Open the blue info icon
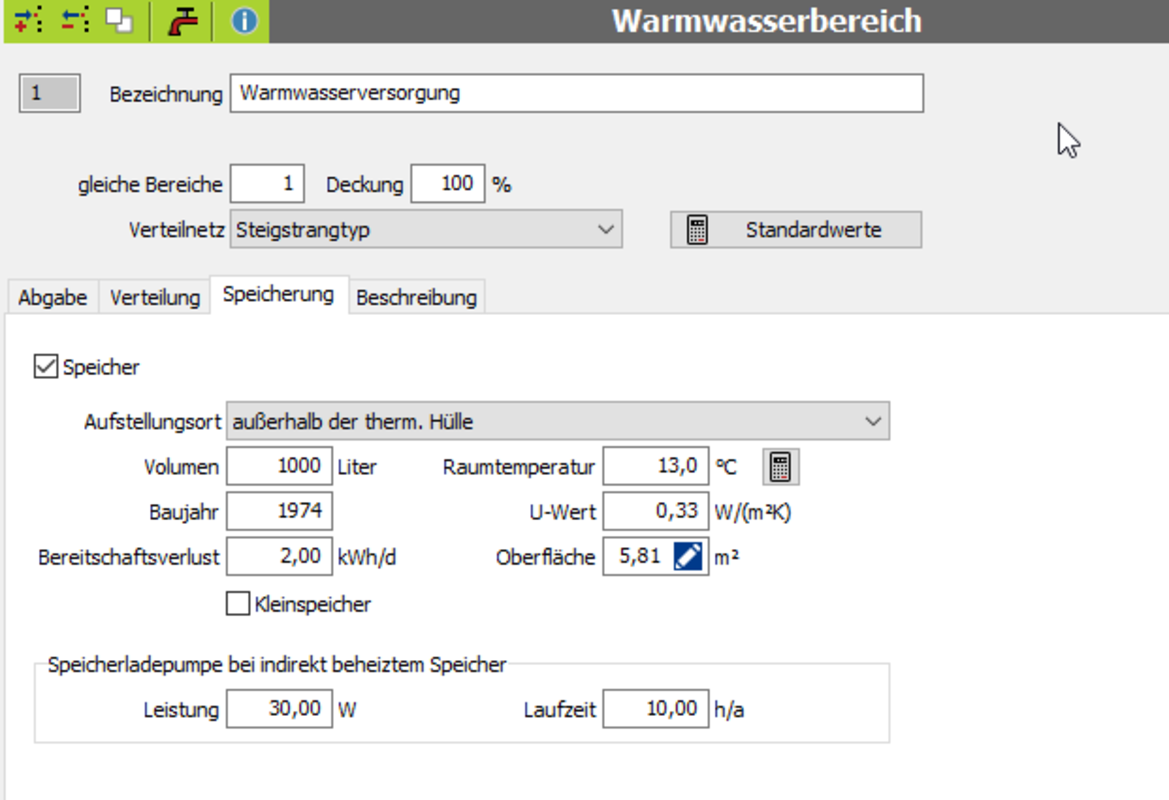This screenshot has width=1169, height=800. coord(244,21)
